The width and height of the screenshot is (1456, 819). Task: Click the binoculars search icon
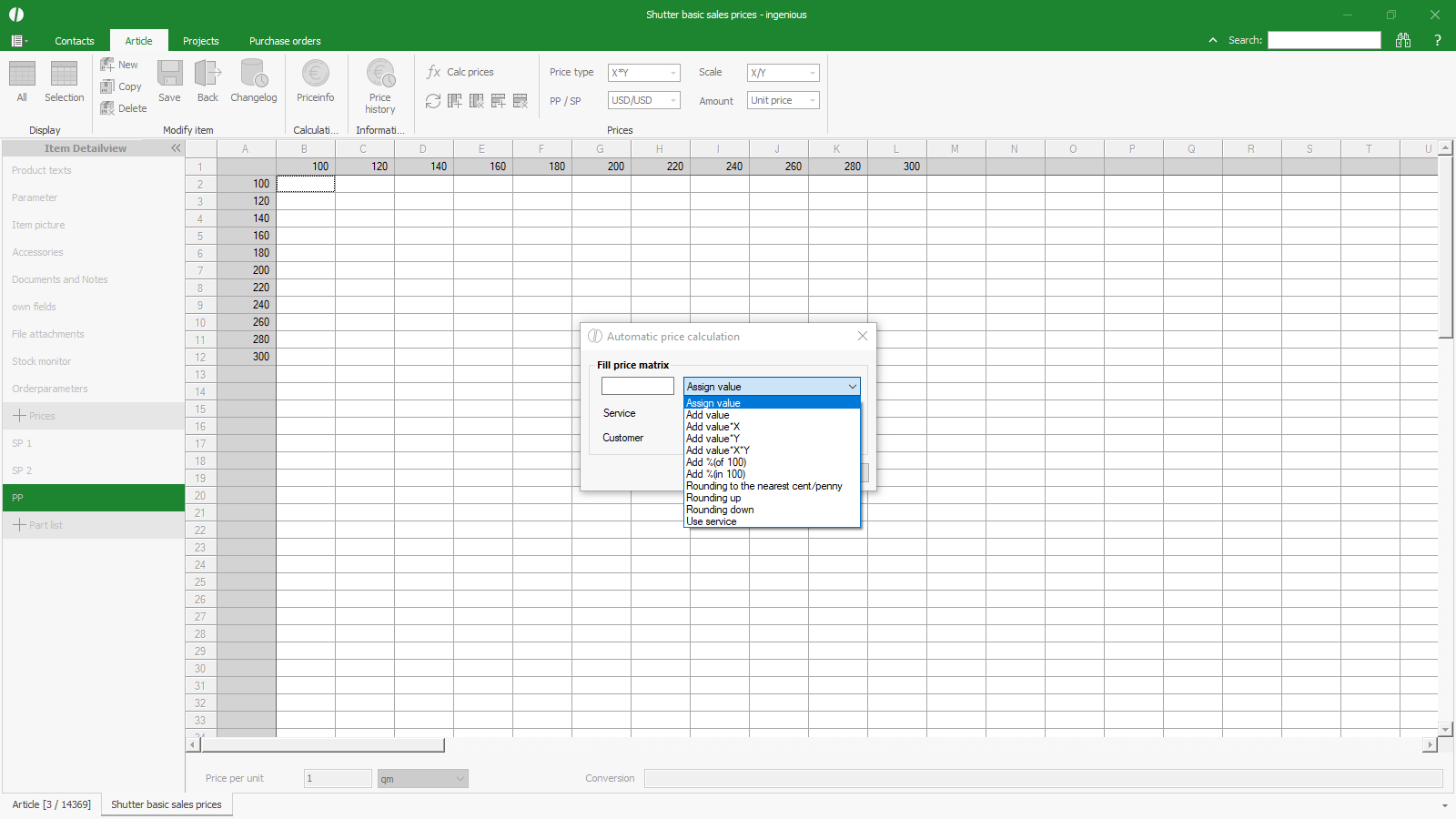[x=1403, y=40]
